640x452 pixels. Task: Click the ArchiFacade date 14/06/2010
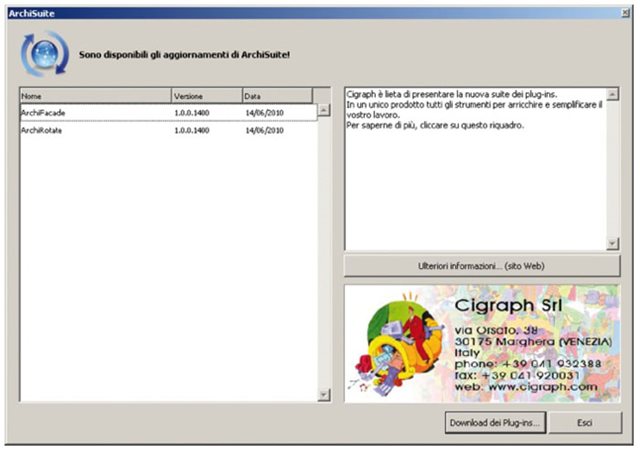point(264,113)
